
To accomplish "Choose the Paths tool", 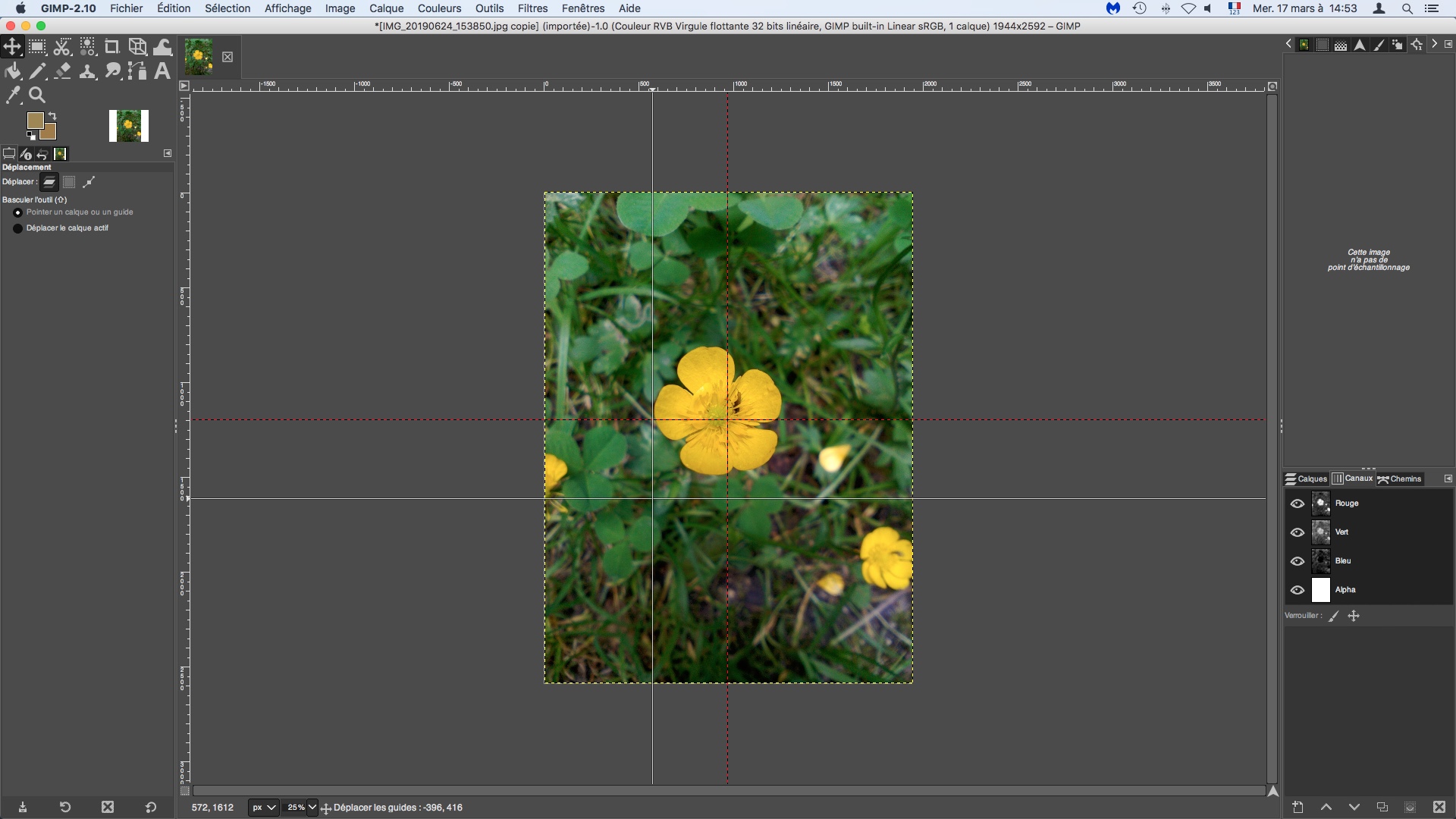I will [x=137, y=71].
